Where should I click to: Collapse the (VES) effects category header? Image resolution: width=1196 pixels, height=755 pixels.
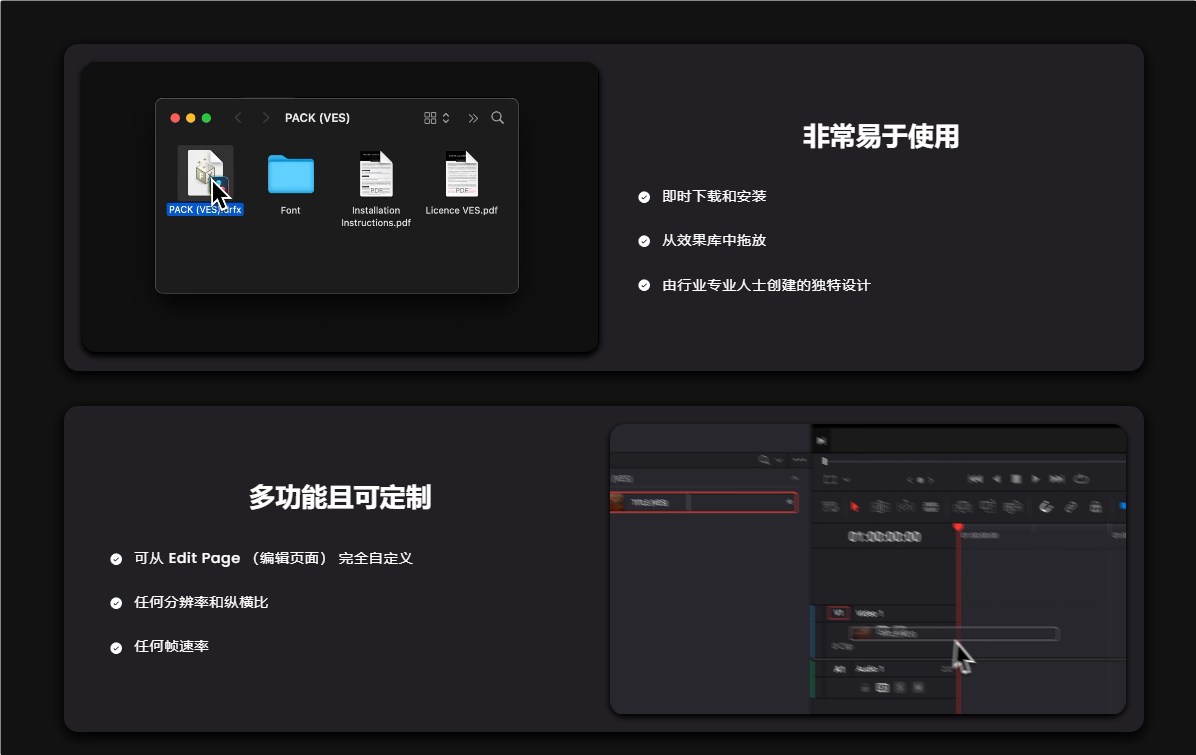click(794, 478)
